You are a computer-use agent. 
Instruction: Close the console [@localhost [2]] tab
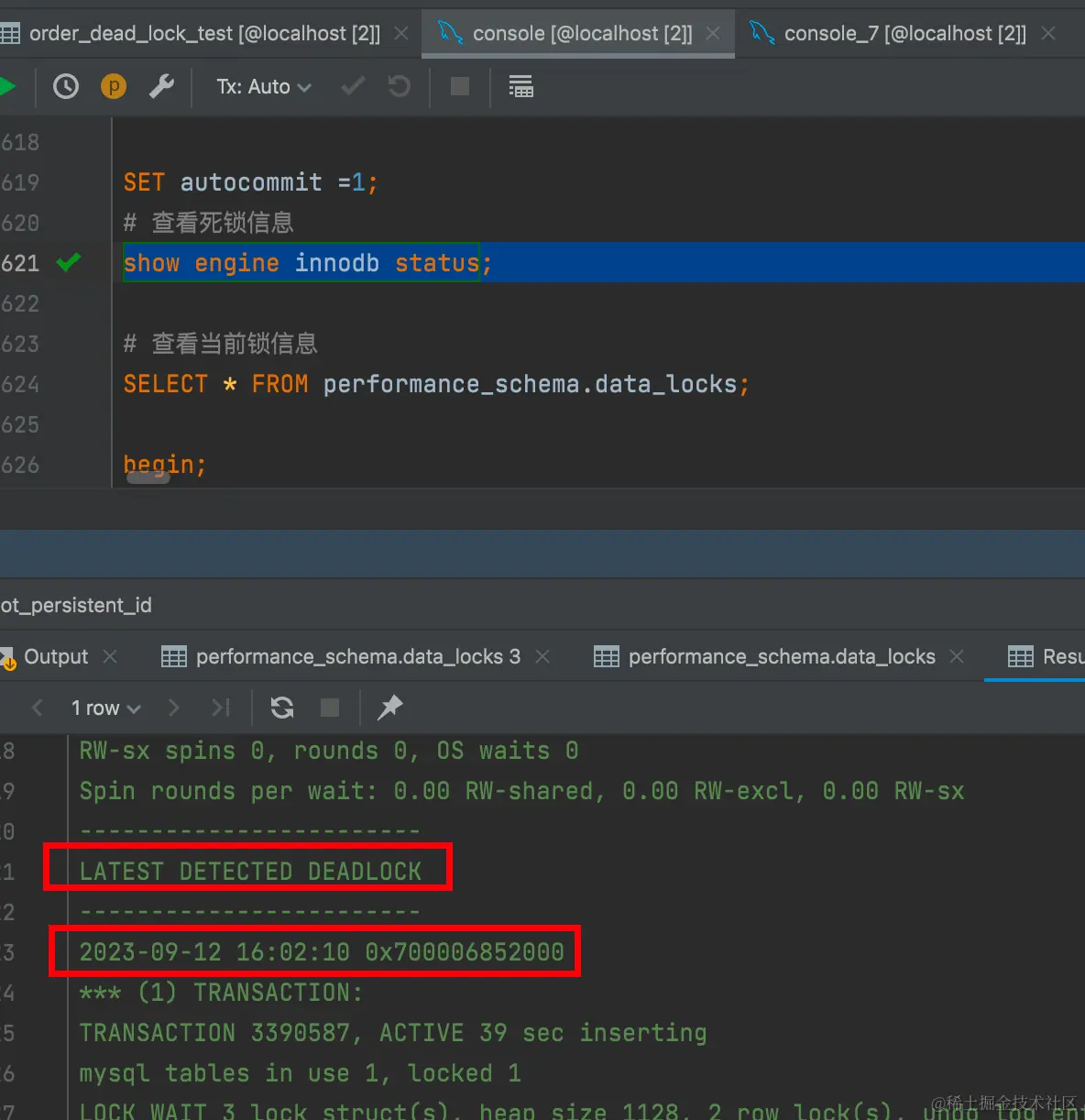[713, 34]
